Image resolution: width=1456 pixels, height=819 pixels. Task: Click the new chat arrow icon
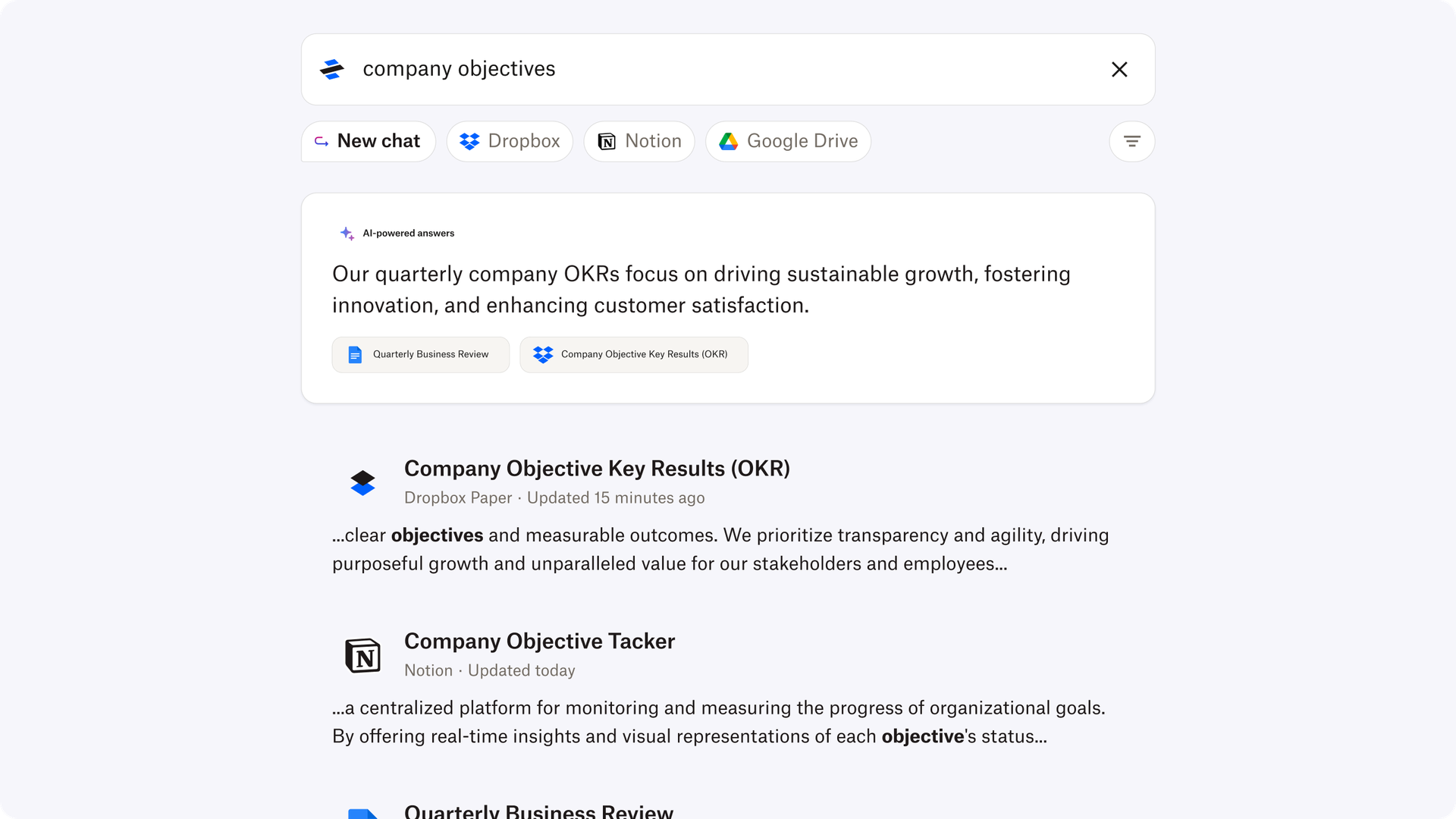point(320,141)
